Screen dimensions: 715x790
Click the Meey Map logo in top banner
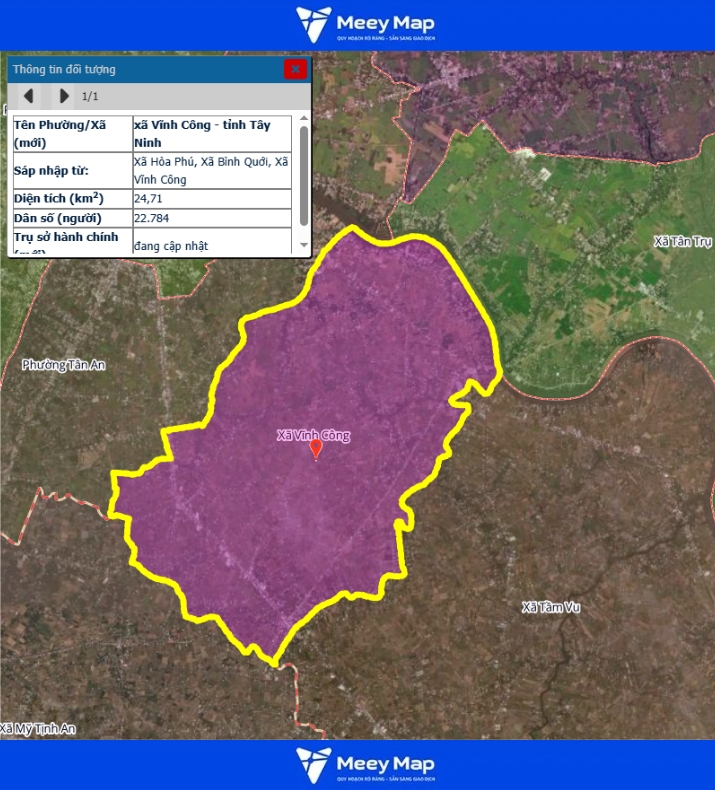366,25
